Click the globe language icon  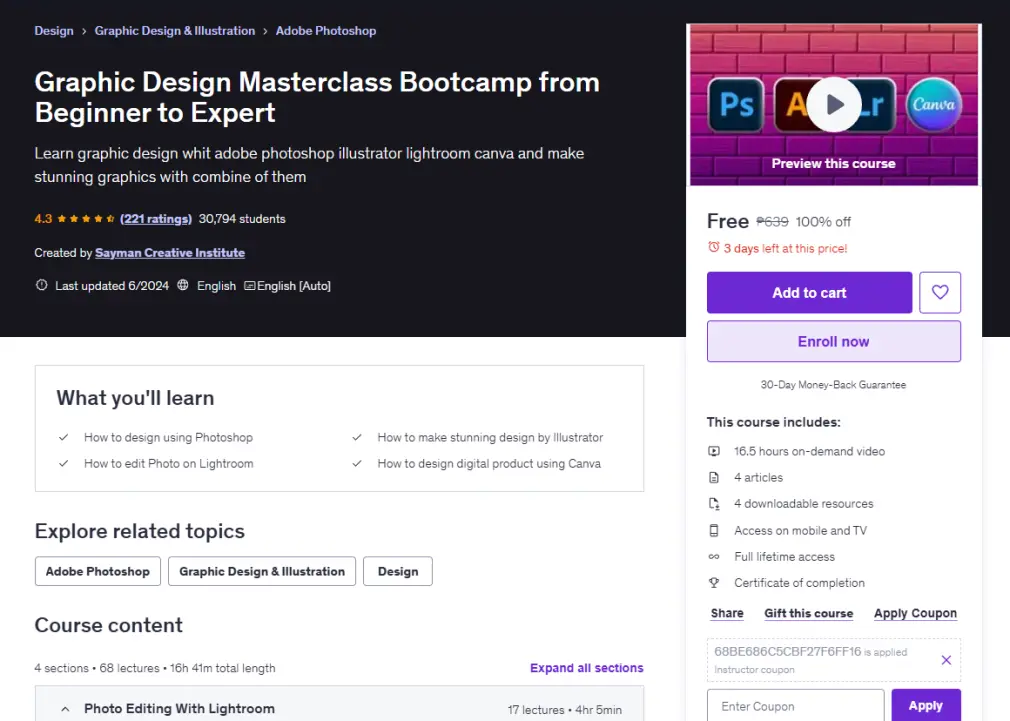click(x=183, y=285)
